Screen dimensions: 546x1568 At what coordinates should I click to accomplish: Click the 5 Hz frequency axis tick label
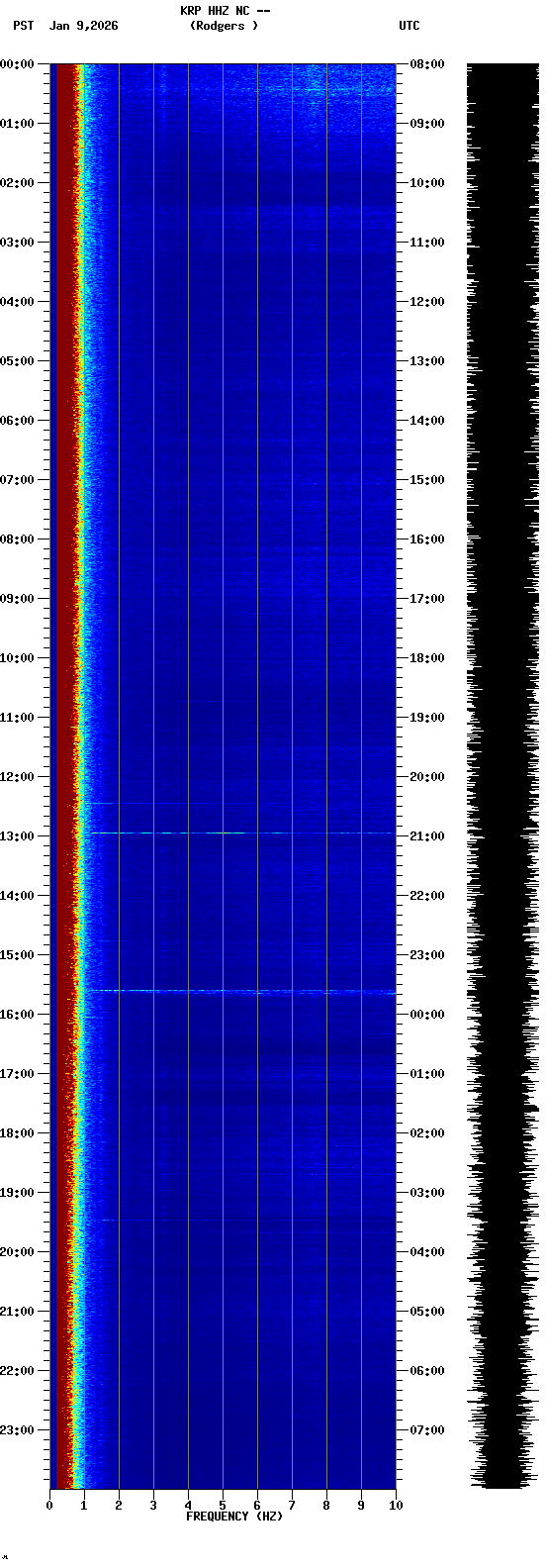[223, 1506]
